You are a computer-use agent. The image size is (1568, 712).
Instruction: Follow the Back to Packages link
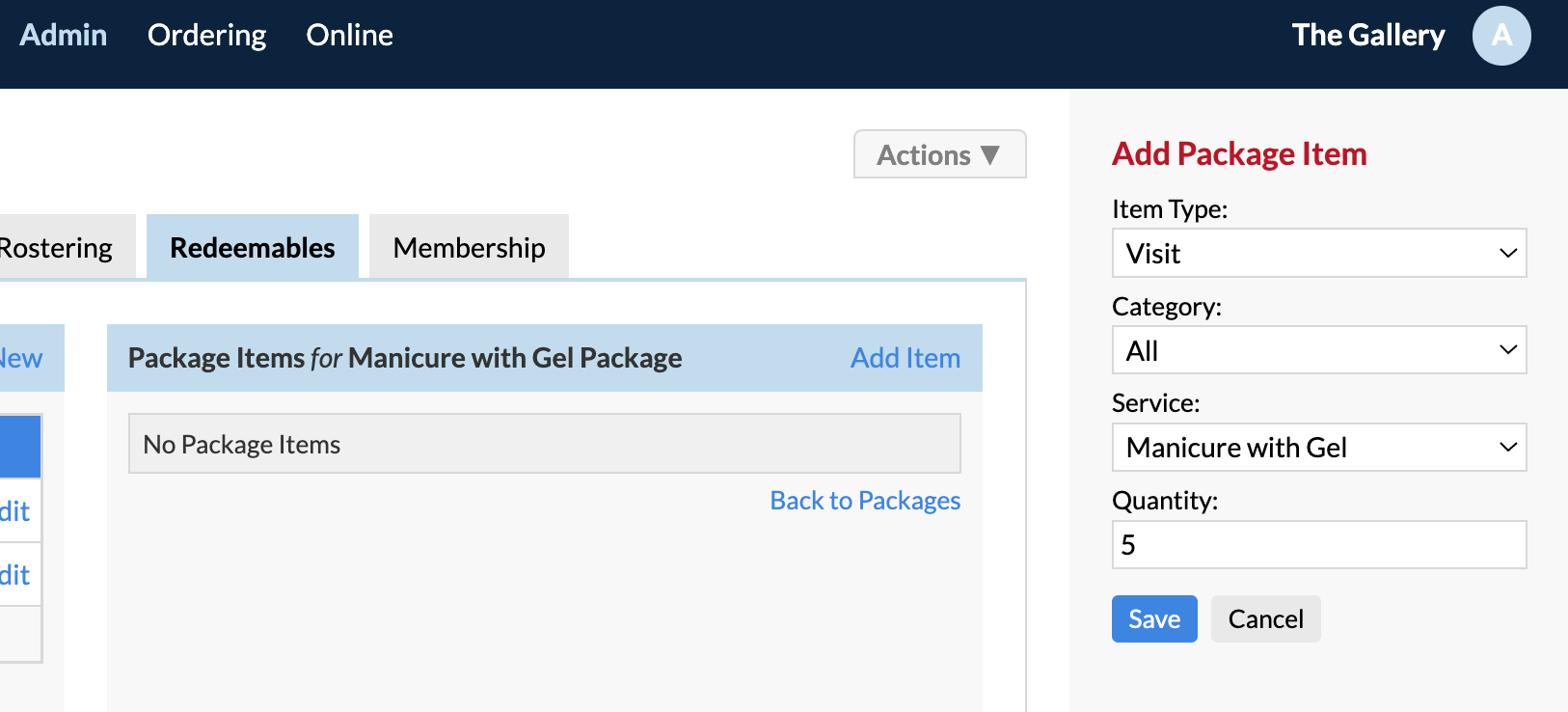point(865,501)
